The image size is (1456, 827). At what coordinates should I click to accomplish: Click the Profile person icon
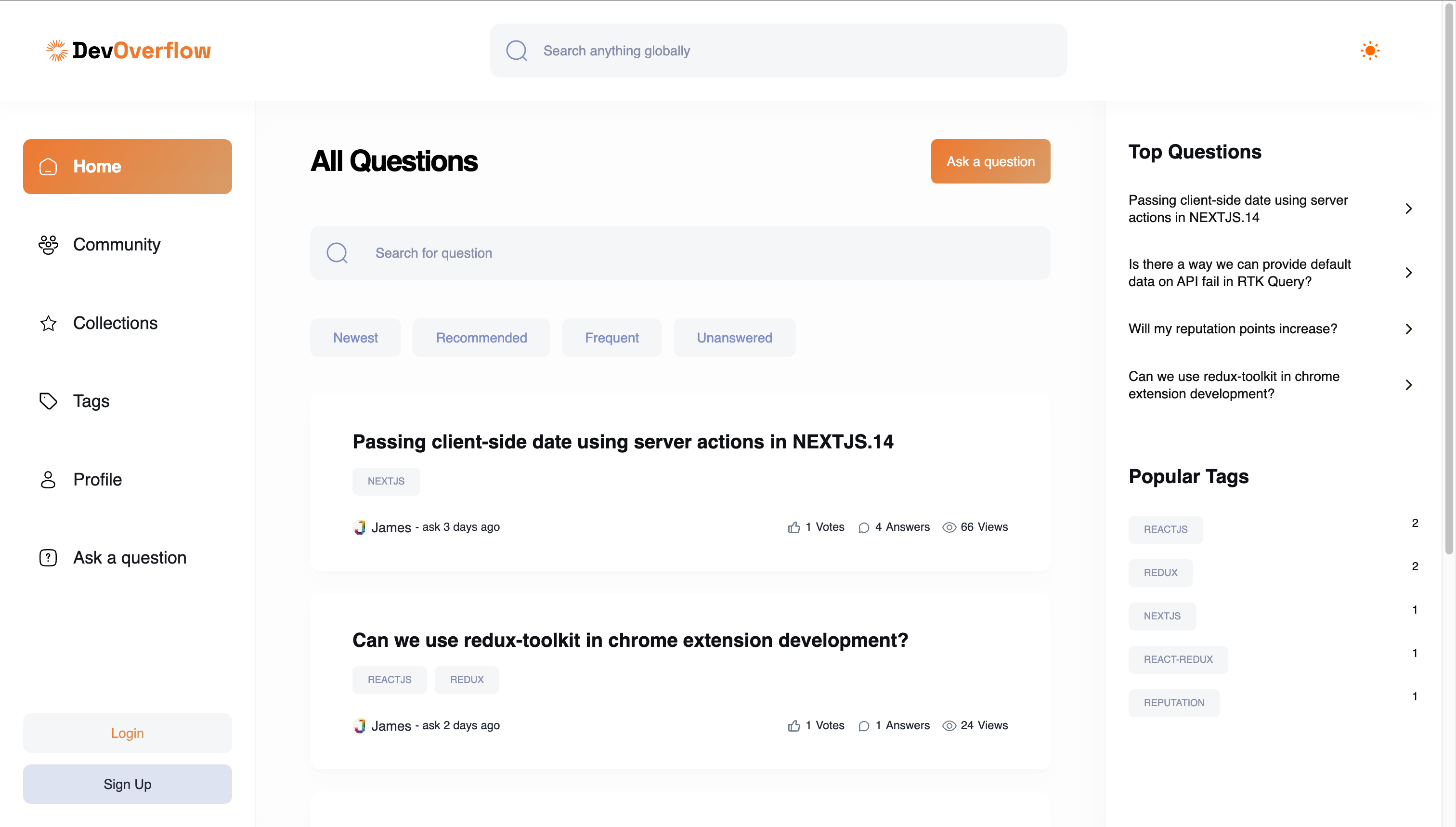[48, 479]
